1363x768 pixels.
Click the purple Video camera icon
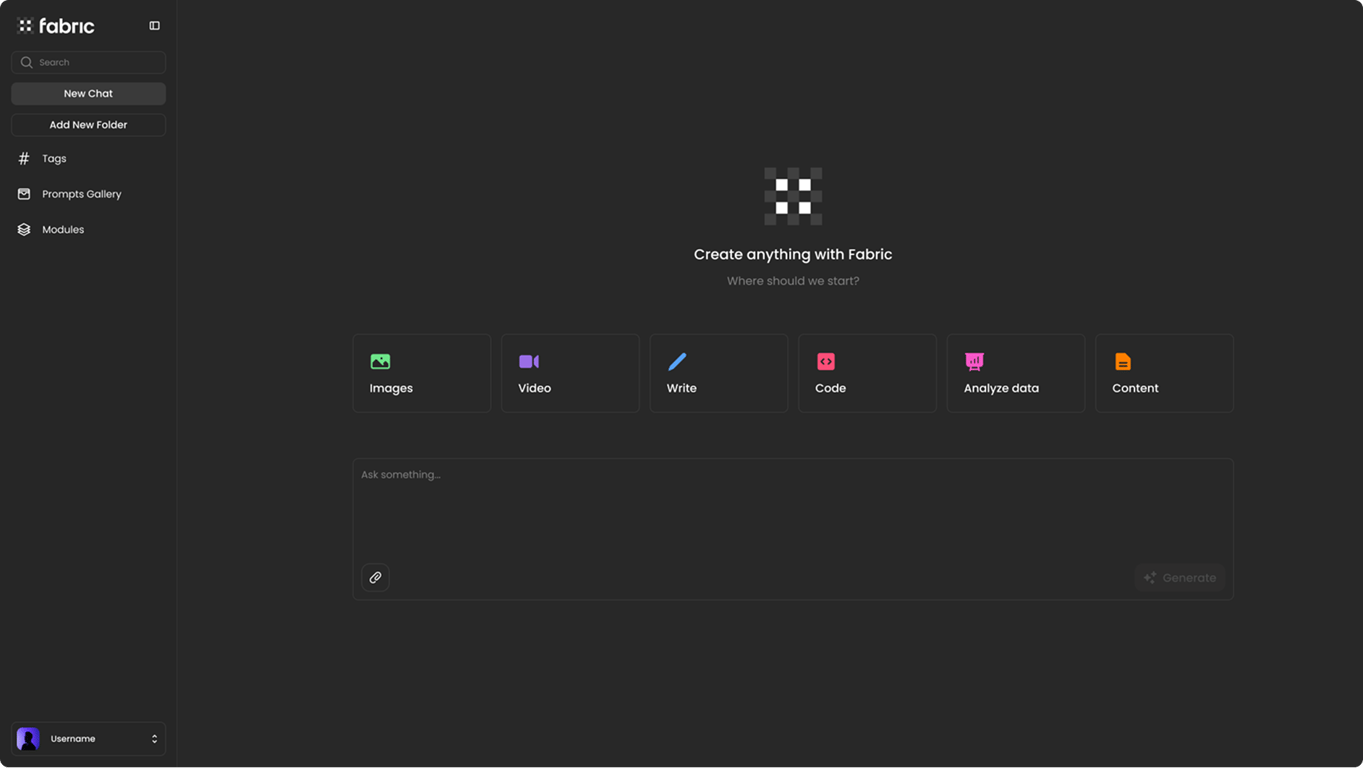point(529,361)
